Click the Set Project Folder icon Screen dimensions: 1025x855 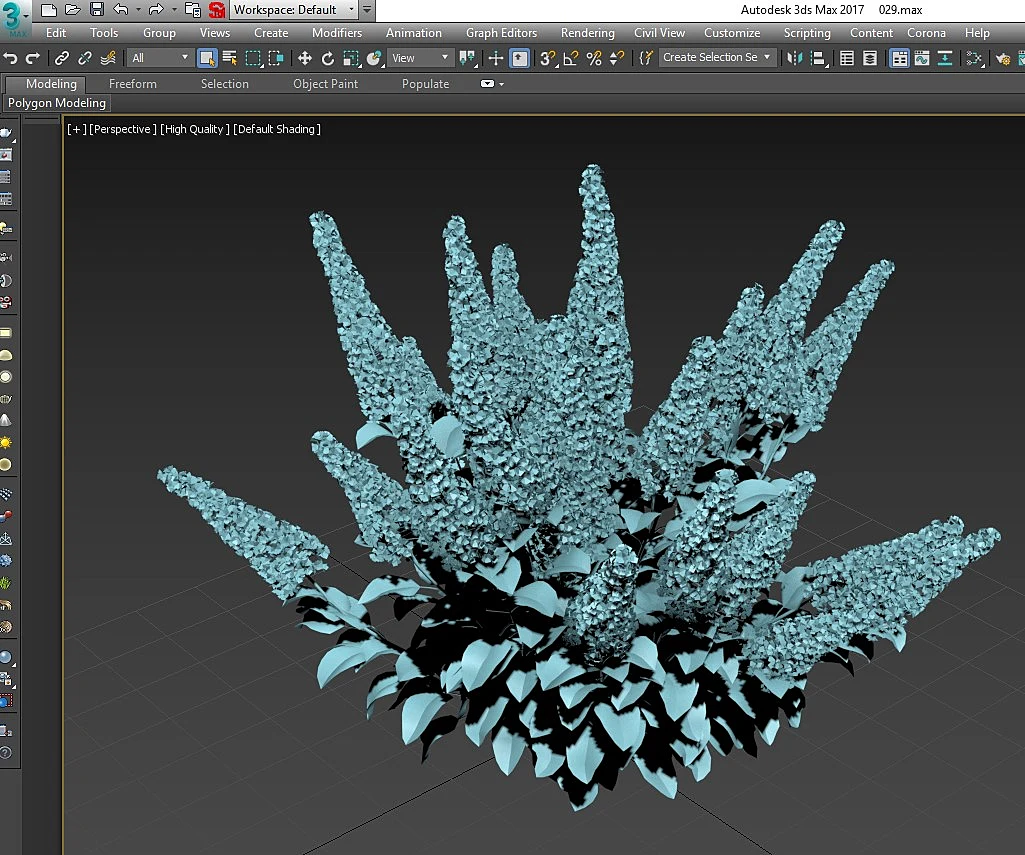(x=193, y=10)
